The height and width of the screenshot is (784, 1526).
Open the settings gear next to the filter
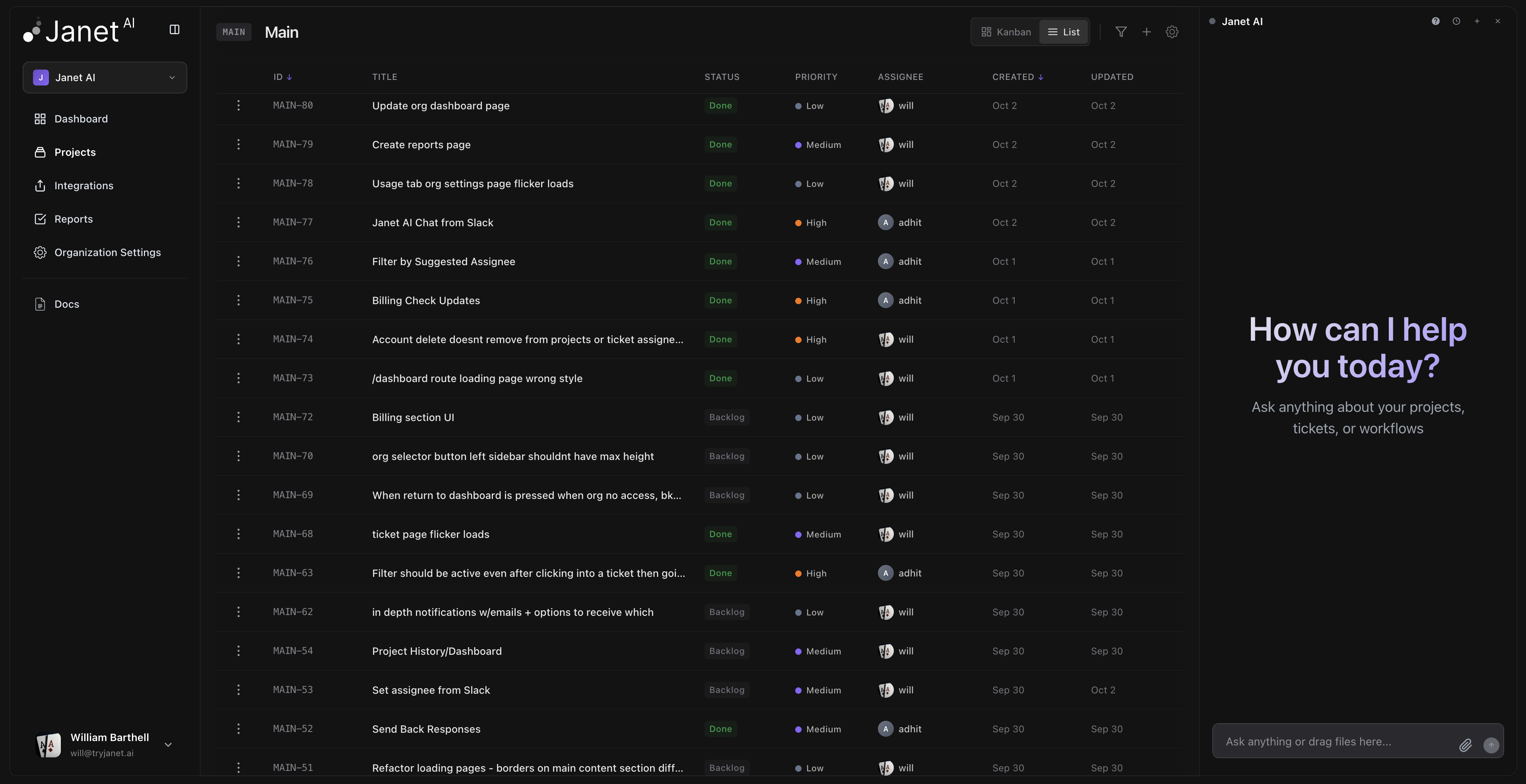click(1173, 32)
